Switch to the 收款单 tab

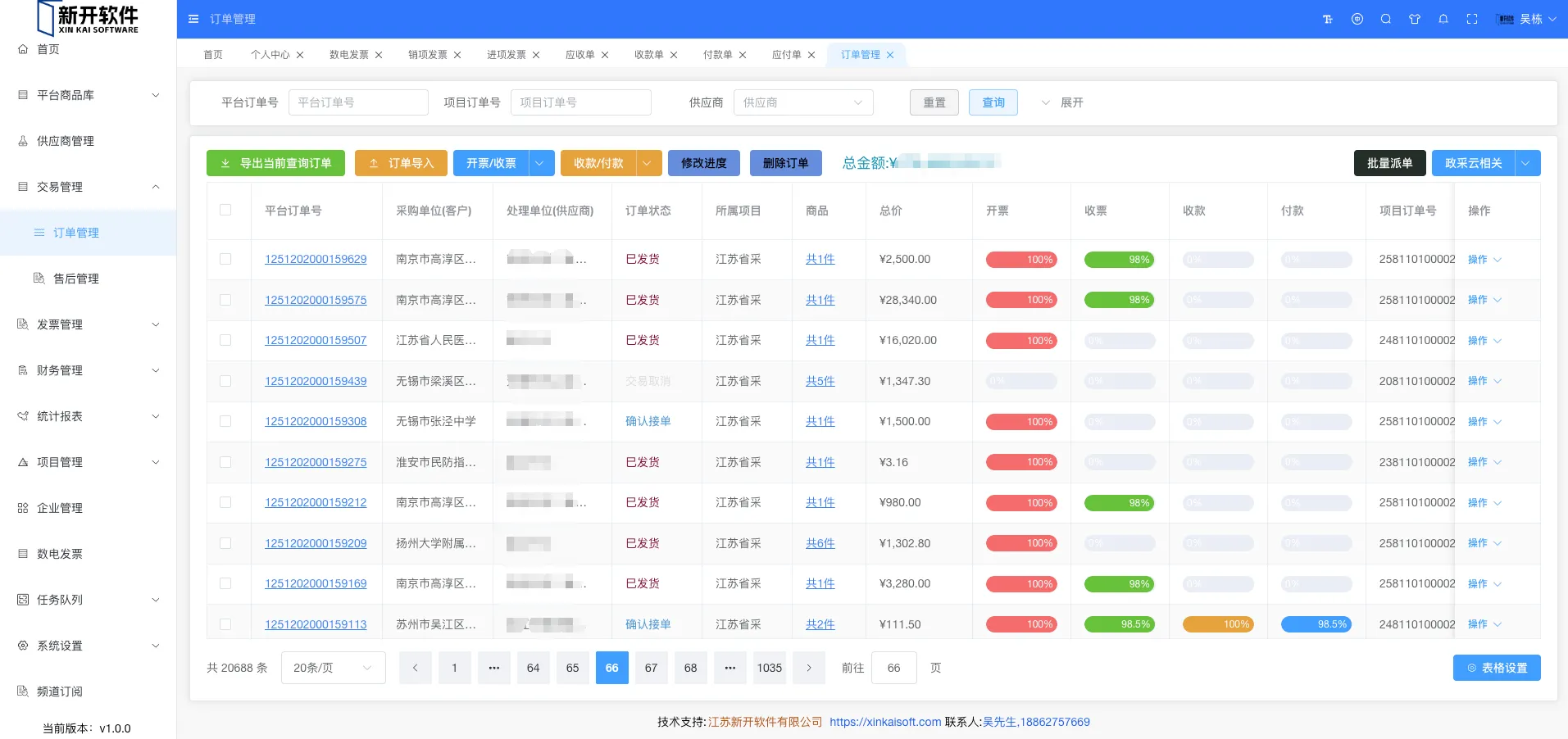648,55
